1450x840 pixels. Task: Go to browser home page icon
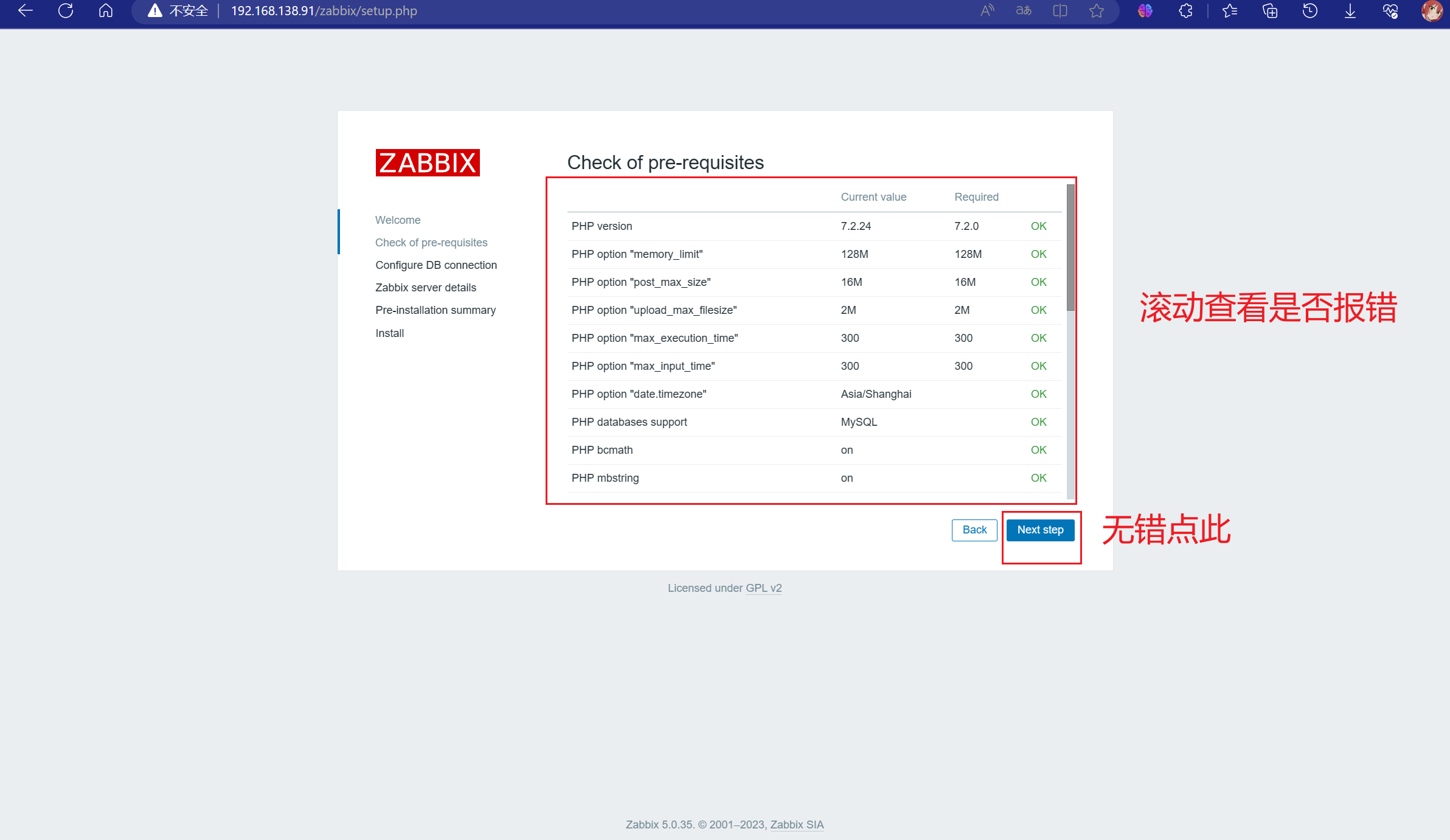tap(106, 11)
